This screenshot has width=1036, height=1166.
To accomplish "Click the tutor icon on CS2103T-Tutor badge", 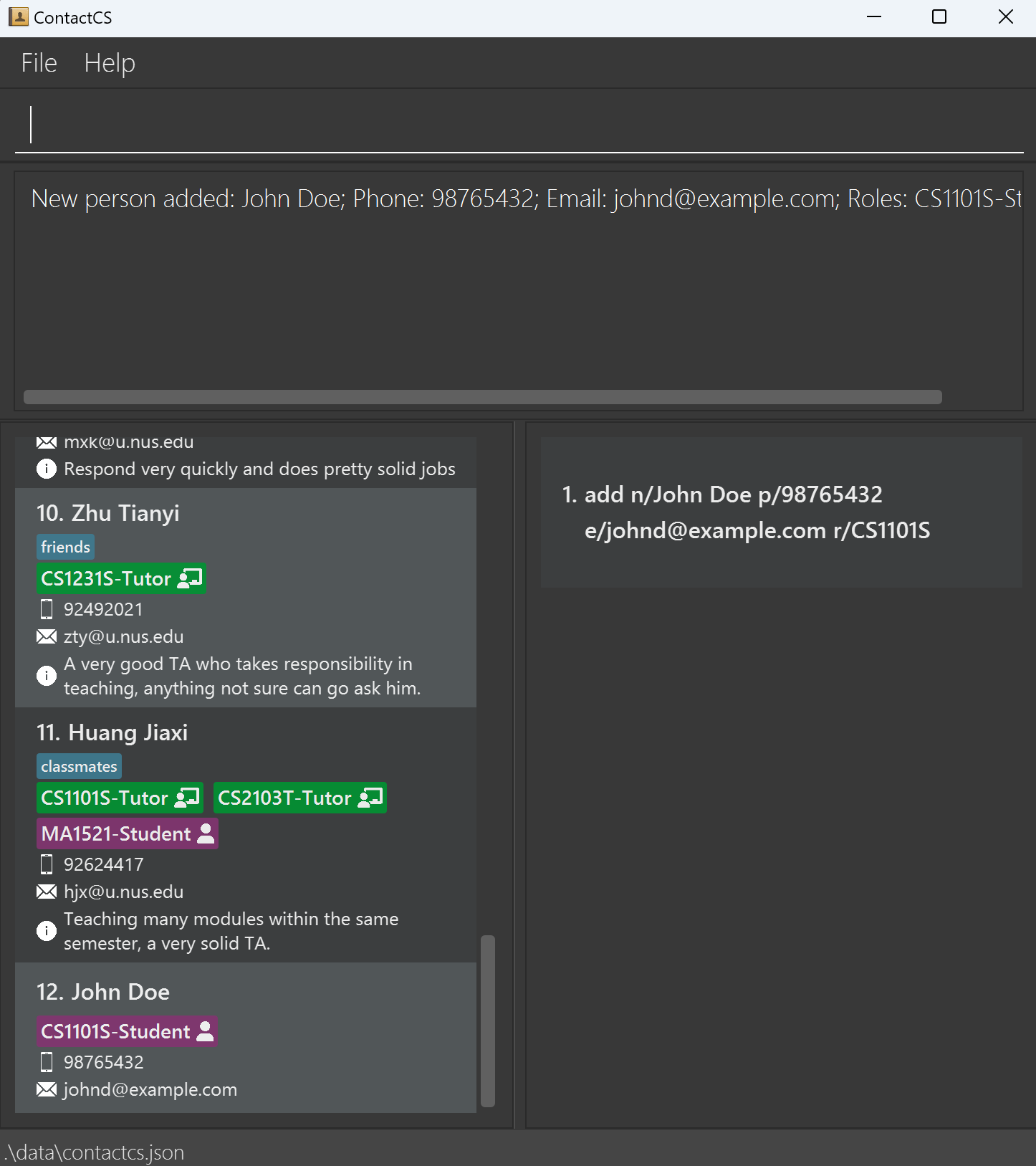I will [x=370, y=797].
